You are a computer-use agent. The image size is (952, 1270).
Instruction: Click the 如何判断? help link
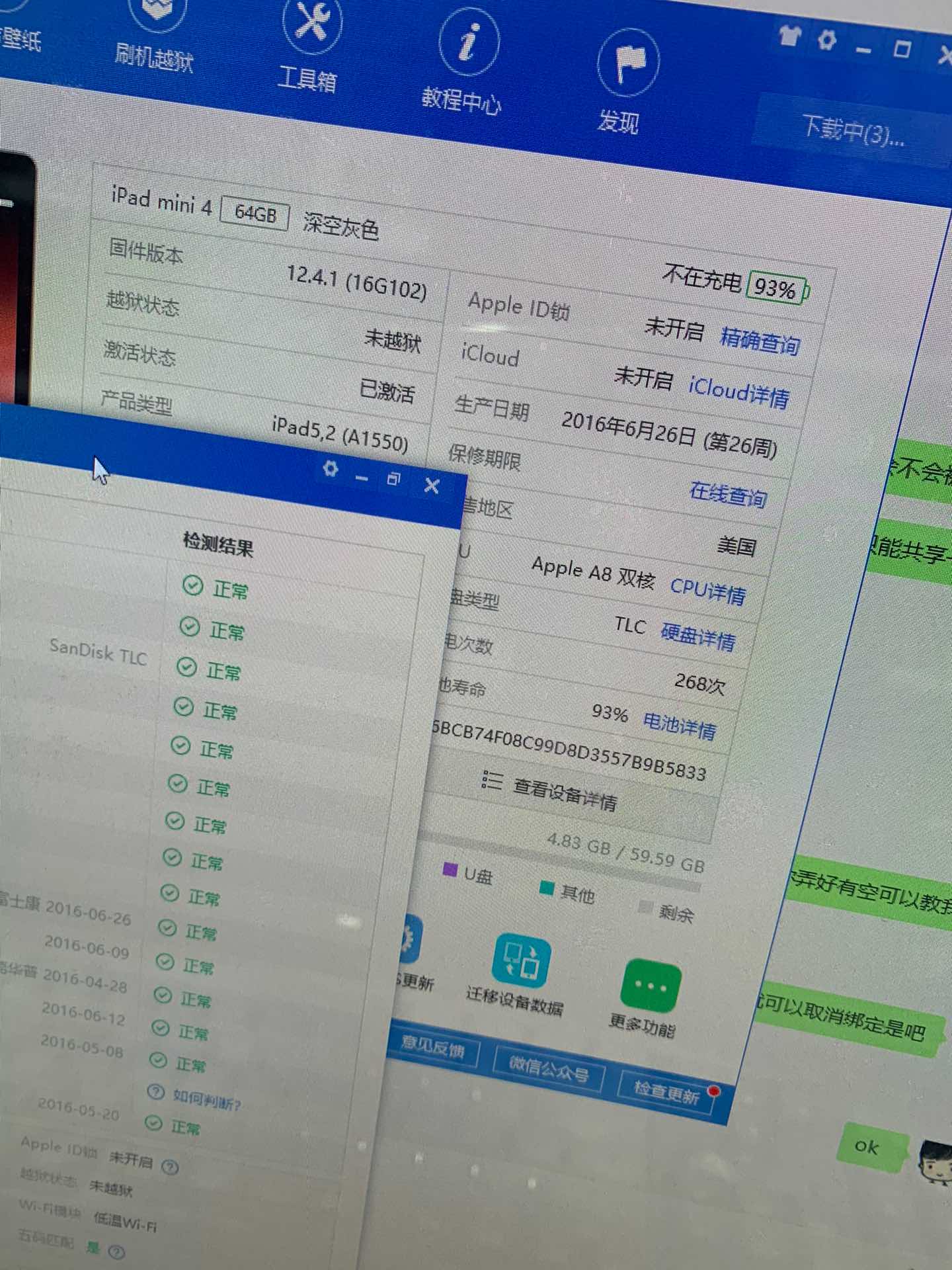[x=207, y=1099]
